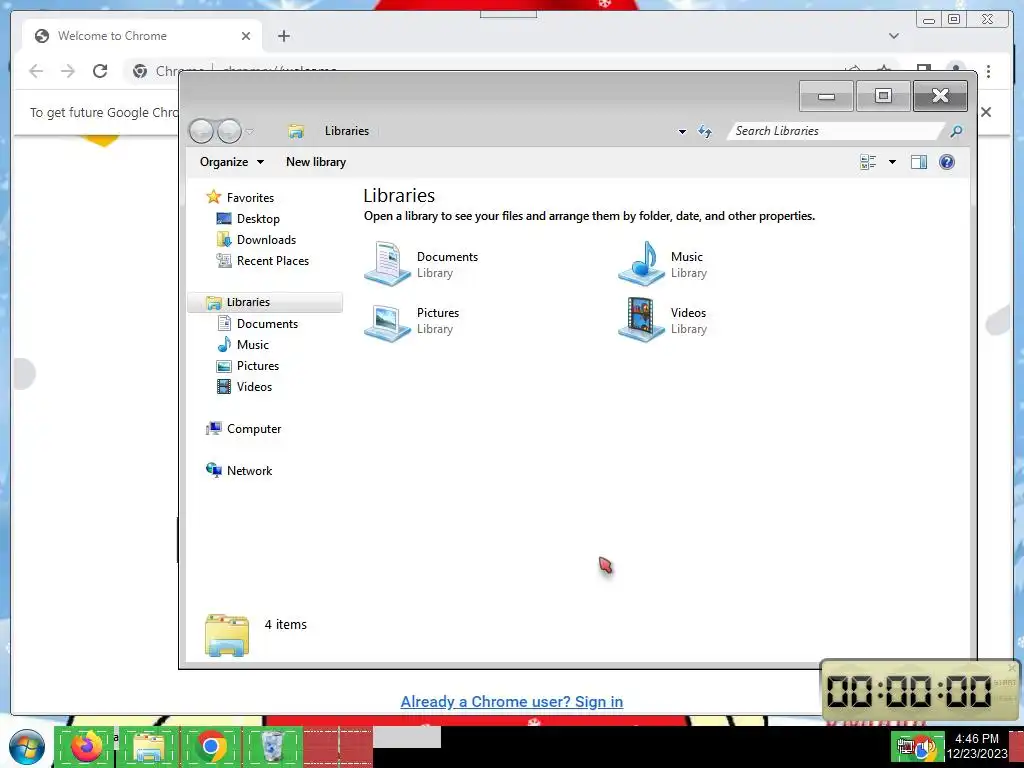Click the Change your view icon

click(868, 162)
